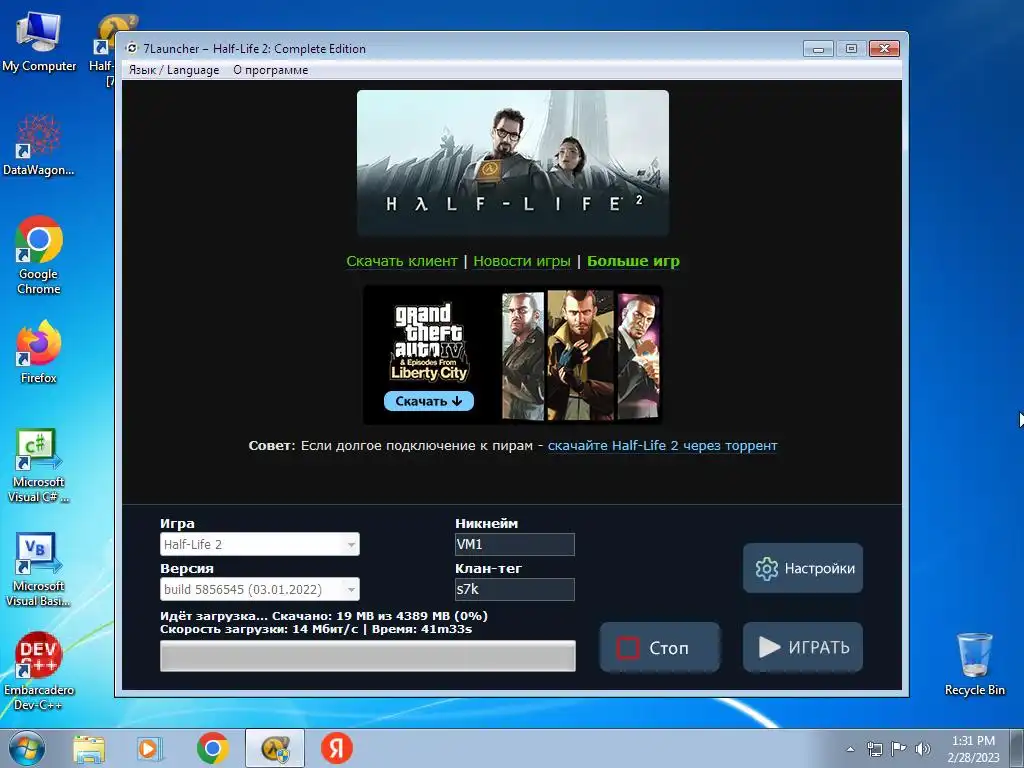This screenshot has width=1024, height=768.
Task: Close the 7Launcher window
Action: 884,49
